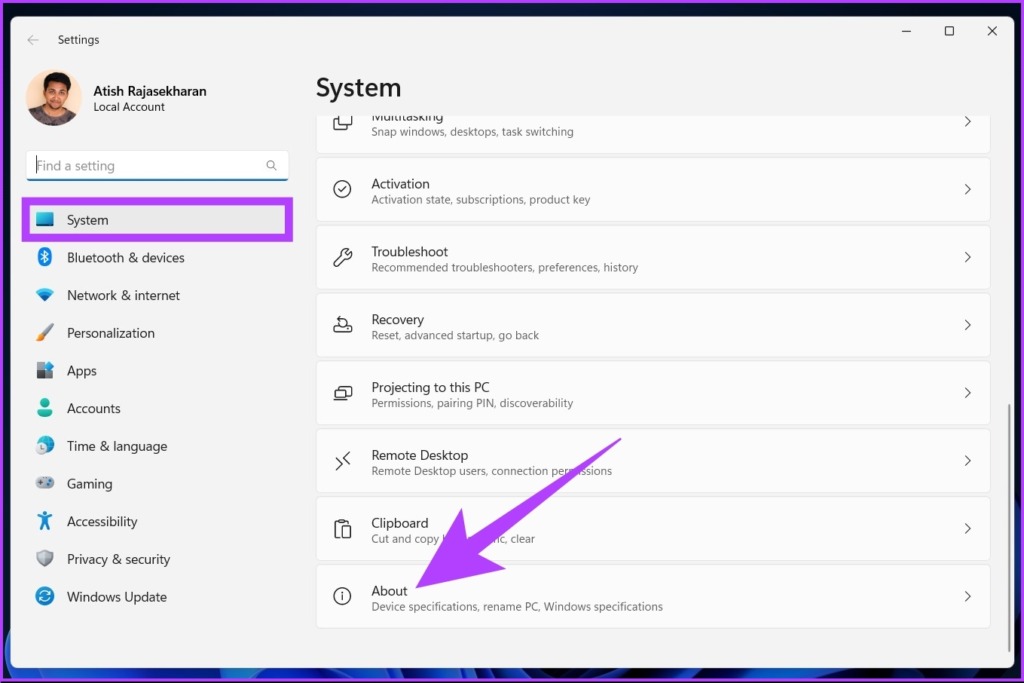Click the search magnifier icon
This screenshot has height=683, width=1024.
pos(271,165)
